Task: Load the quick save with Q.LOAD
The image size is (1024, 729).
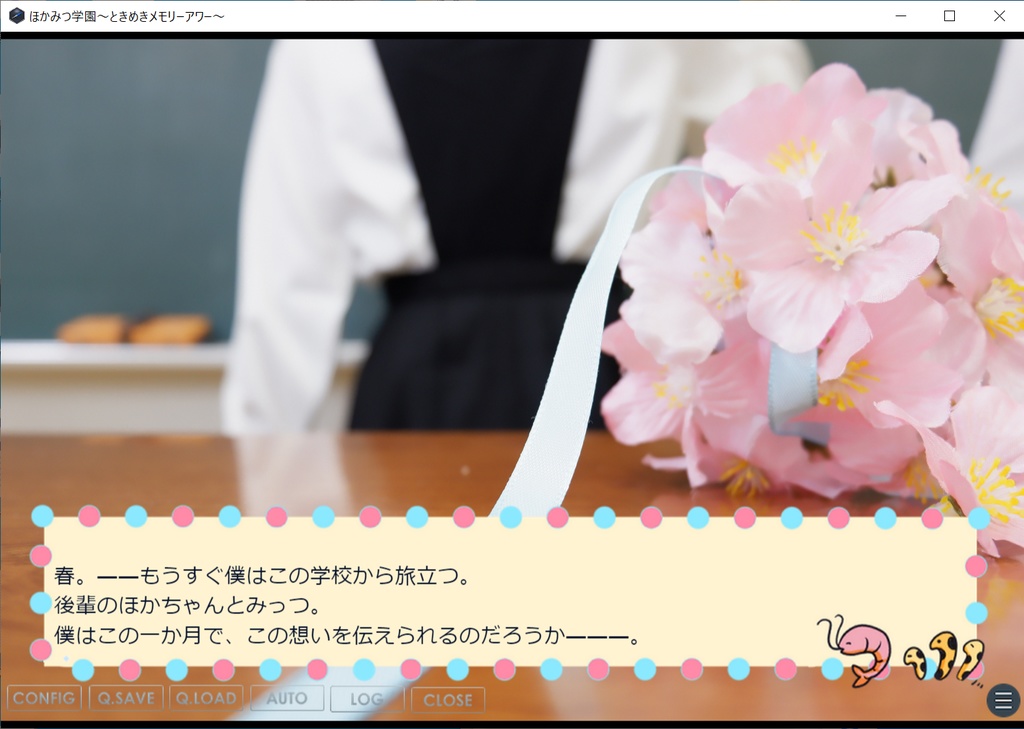Action: (x=206, y=700)
